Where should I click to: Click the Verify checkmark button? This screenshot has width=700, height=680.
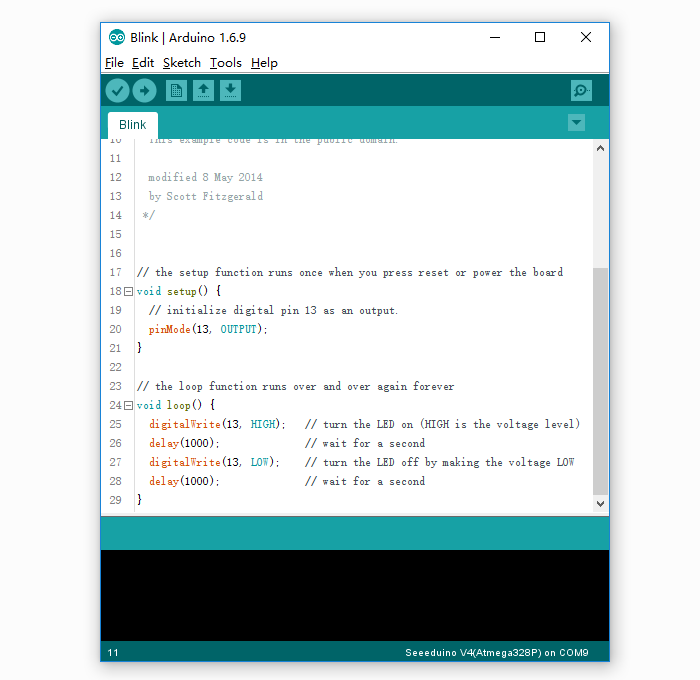click(117, 91)
